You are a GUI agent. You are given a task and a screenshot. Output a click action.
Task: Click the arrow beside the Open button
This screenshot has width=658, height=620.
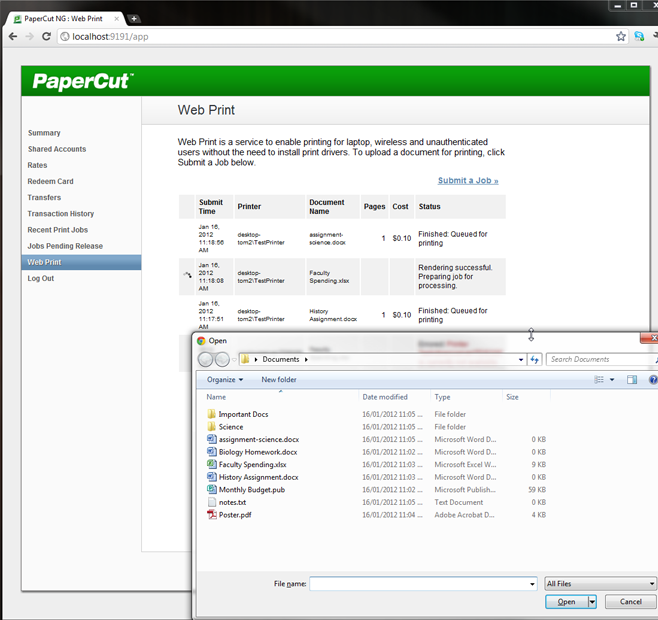(593, 602)
